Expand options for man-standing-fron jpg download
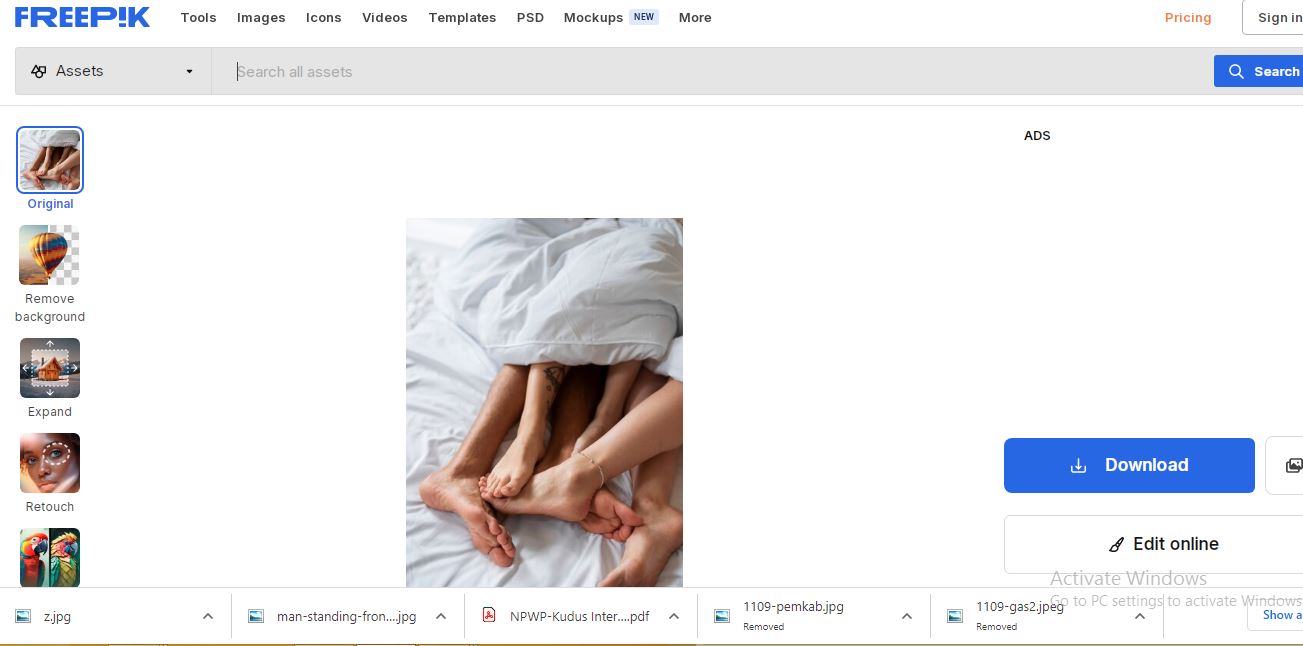Viewport: 1303px width, 646px height. pos(441,616)
